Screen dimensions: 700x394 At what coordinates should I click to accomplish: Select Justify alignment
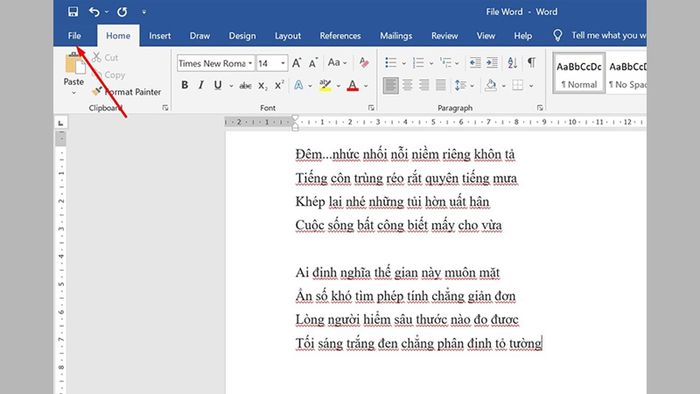tap(441, 85)
